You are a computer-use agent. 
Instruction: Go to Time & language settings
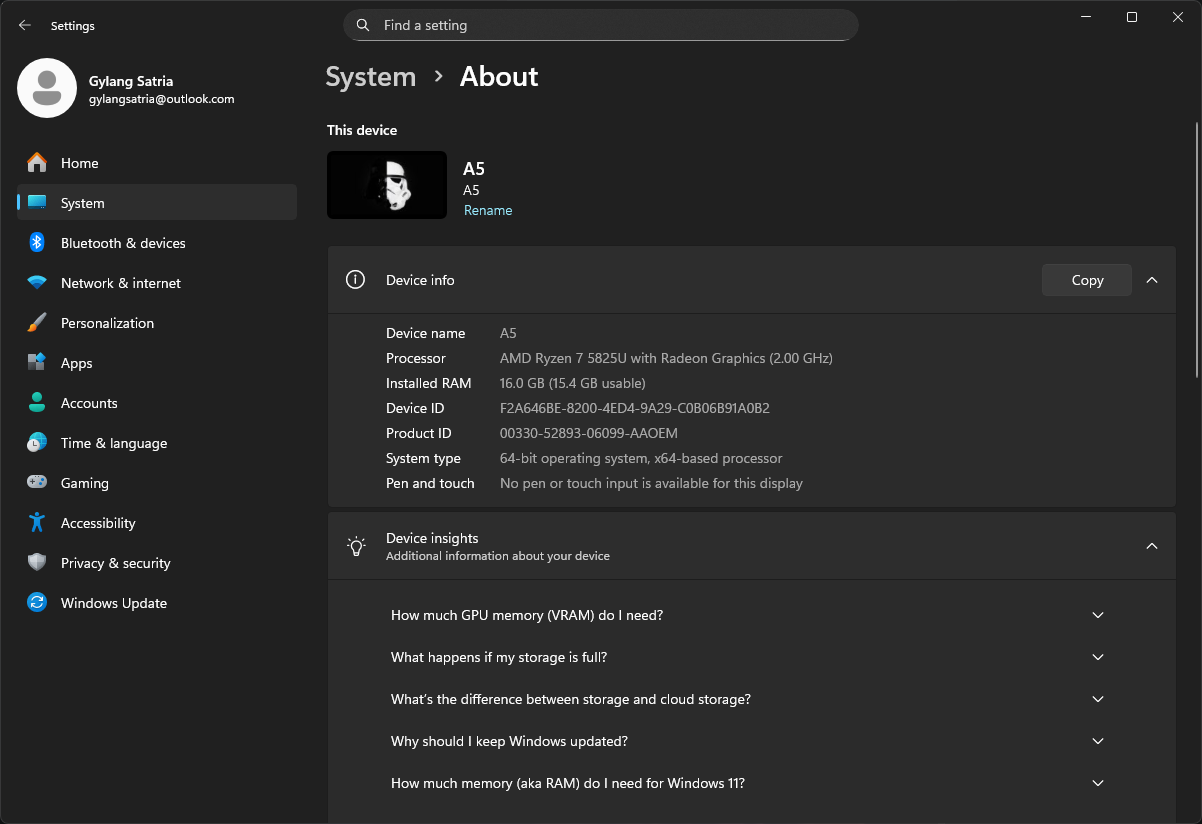[x=113, y=443]
